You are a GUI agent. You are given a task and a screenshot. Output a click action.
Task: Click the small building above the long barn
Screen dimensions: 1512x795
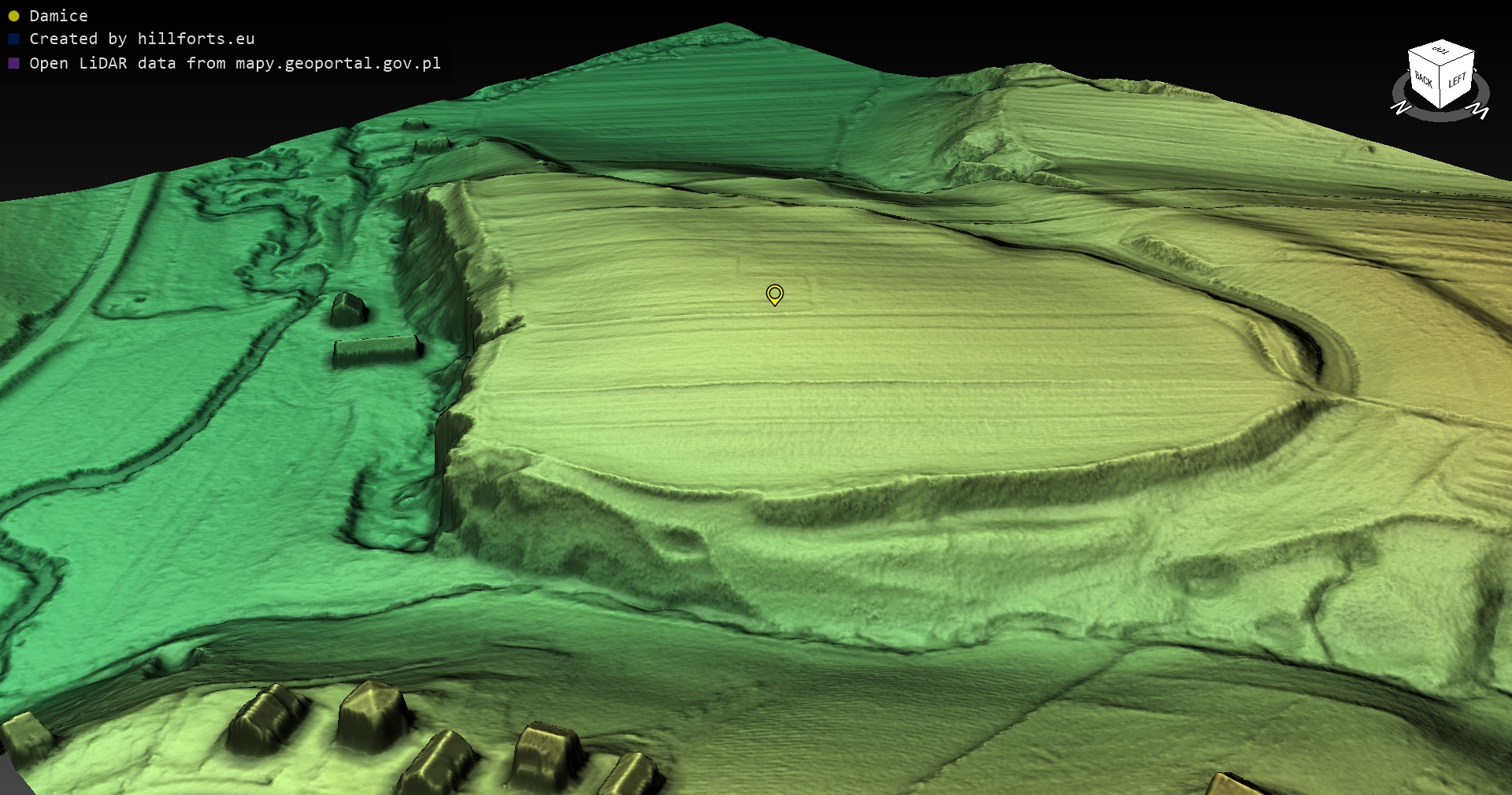(x=346, y=308)
